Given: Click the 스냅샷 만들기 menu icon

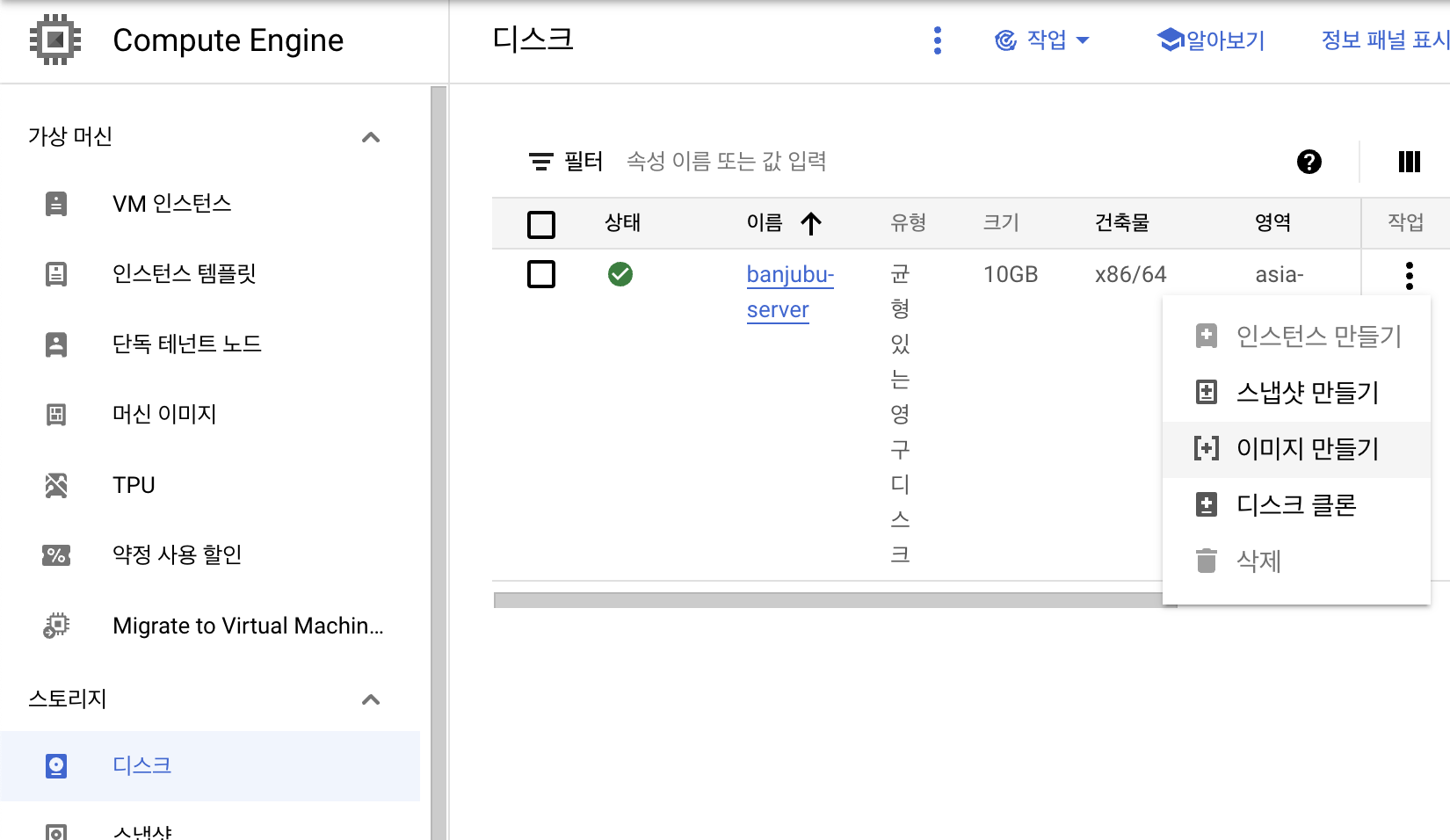Looking at the screenshot, I should tap(1207, 392).
